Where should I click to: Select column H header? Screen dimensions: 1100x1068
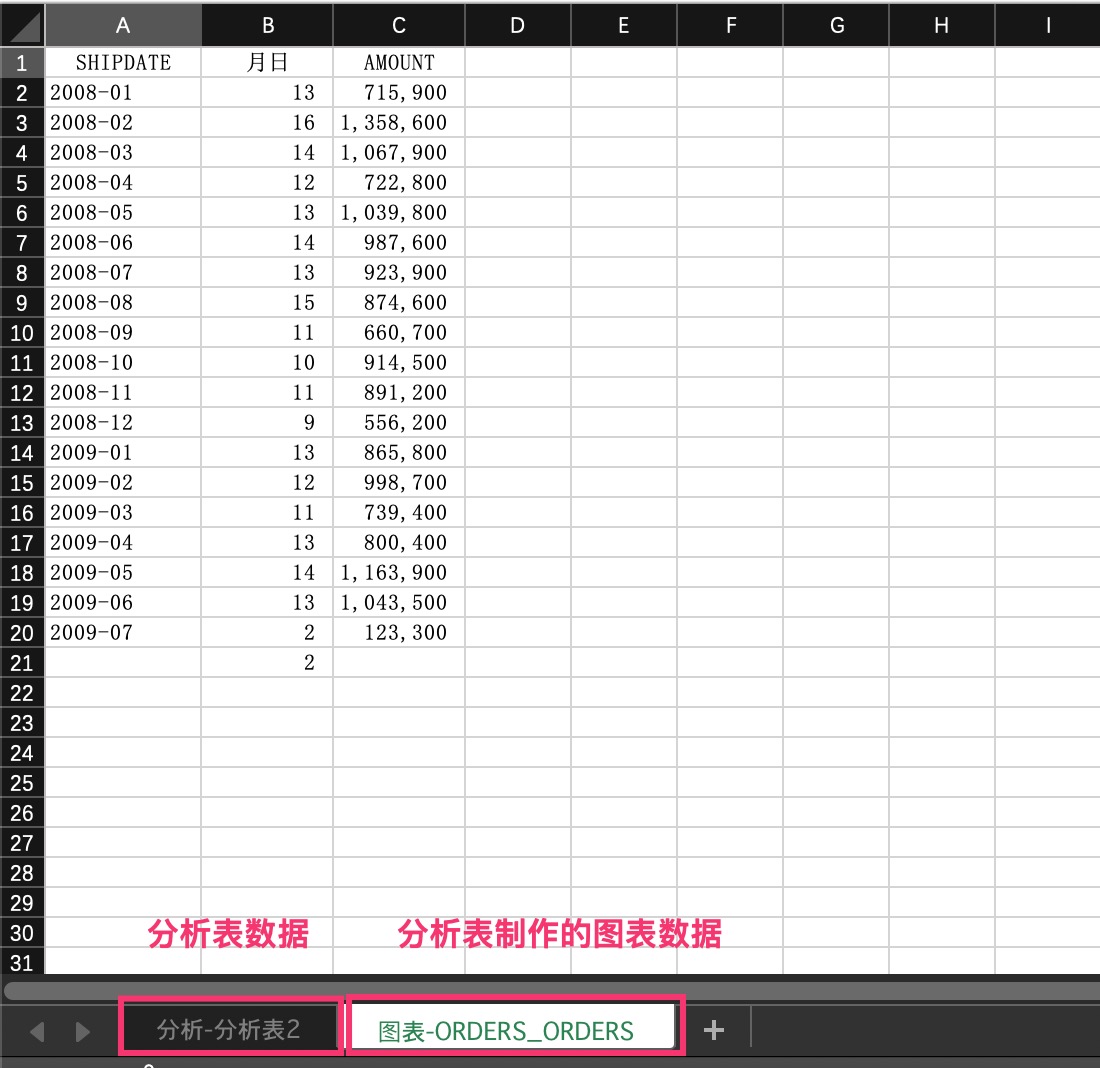tap(941, 25)
